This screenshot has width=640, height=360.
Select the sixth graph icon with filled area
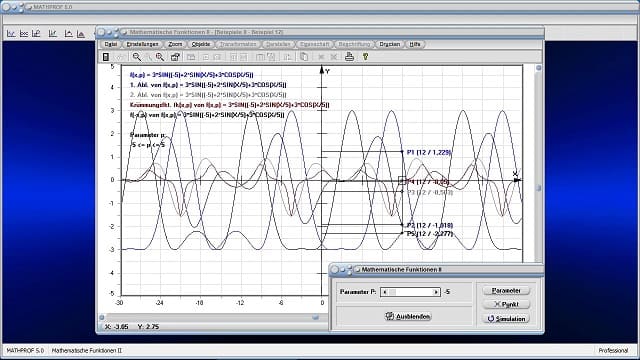81,34
